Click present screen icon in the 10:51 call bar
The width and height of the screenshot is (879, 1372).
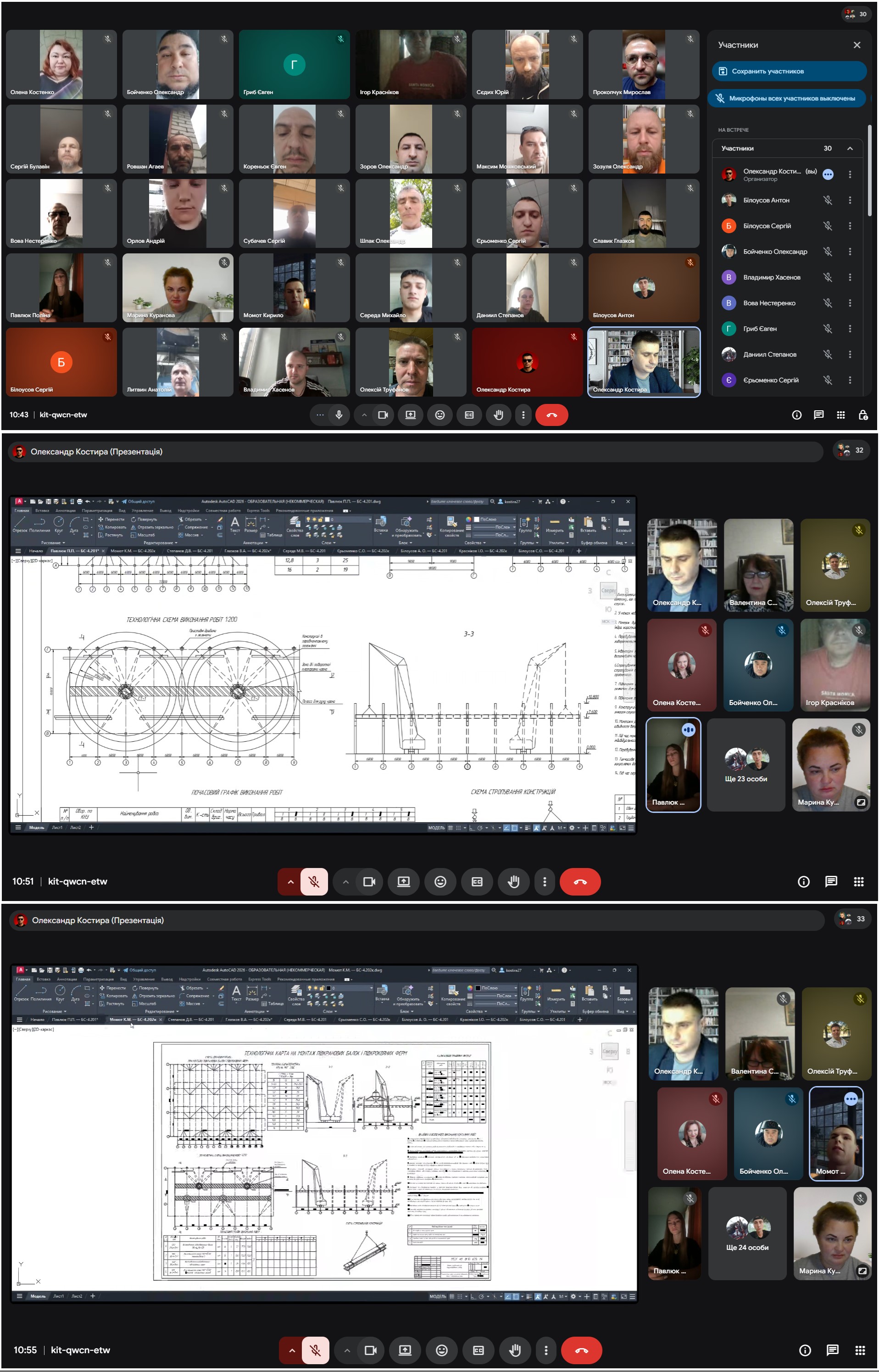point(404,882)
